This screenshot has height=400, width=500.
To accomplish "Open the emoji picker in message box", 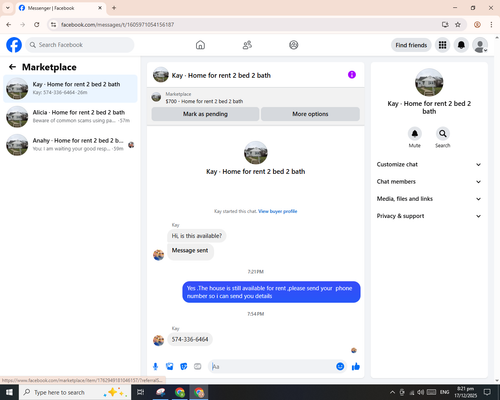I will point(340,366).
